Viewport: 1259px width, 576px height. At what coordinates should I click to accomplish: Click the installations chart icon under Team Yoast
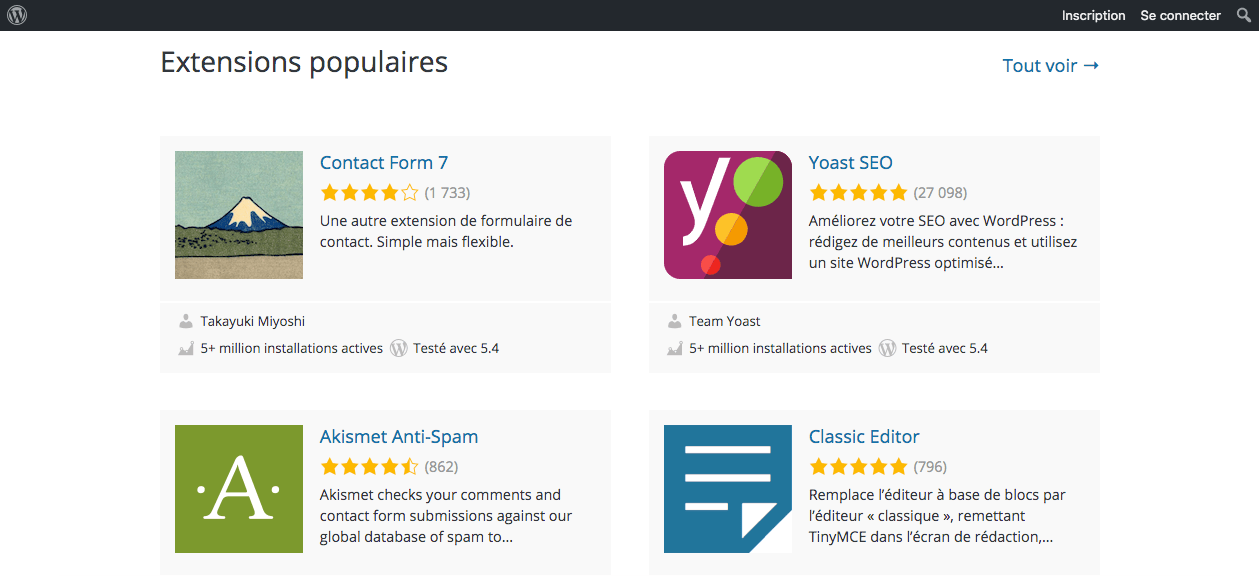point(675,348)
